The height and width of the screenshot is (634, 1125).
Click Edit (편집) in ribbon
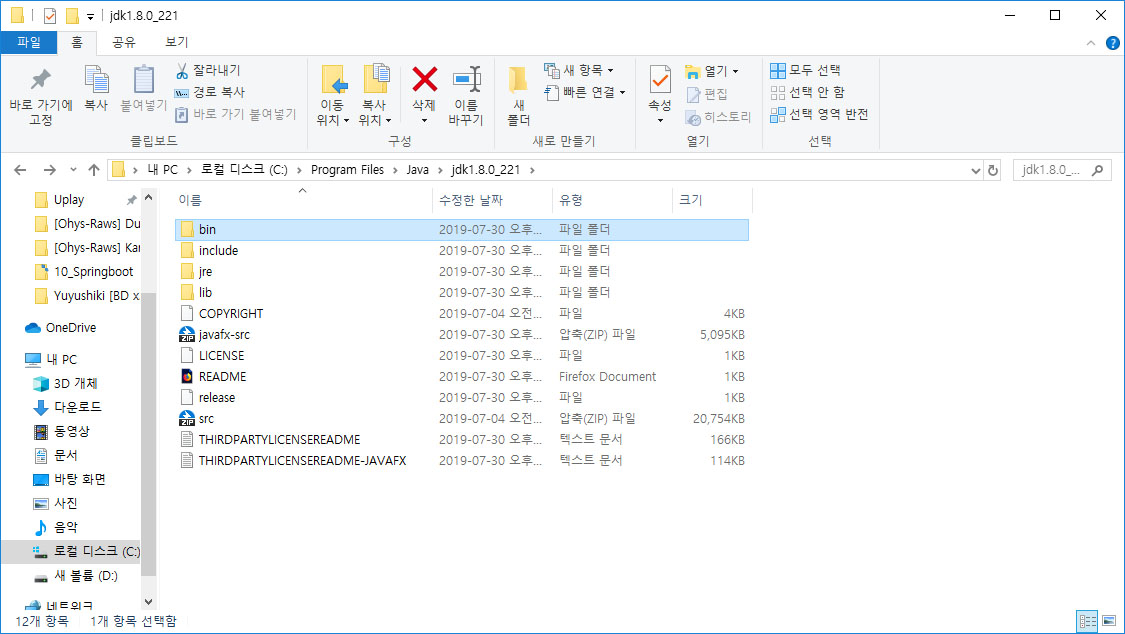point(707,94)
